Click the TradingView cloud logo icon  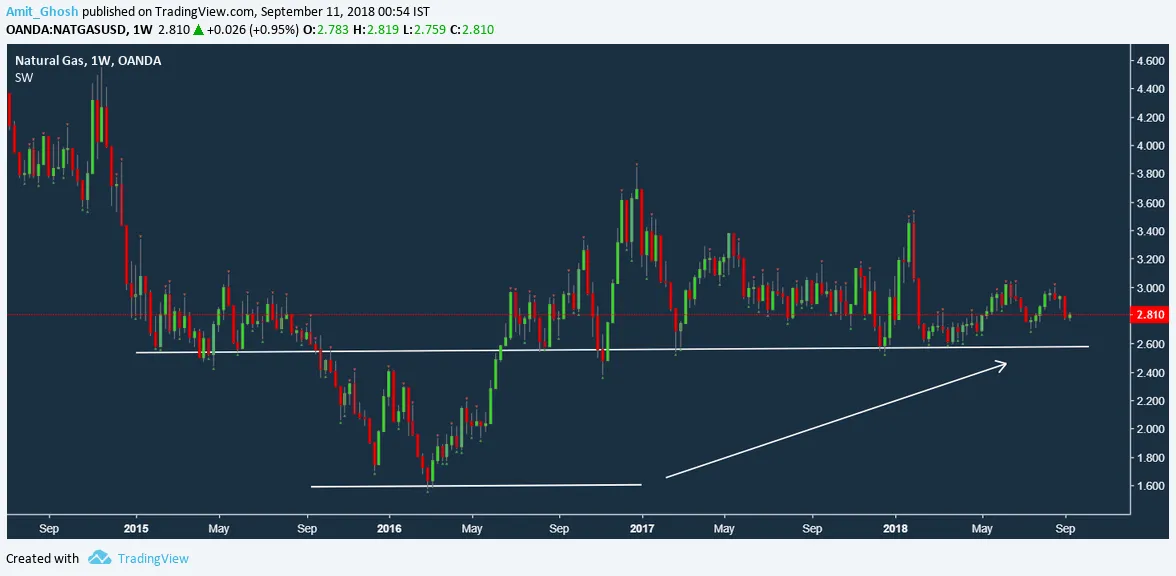[x=98, y=558]
